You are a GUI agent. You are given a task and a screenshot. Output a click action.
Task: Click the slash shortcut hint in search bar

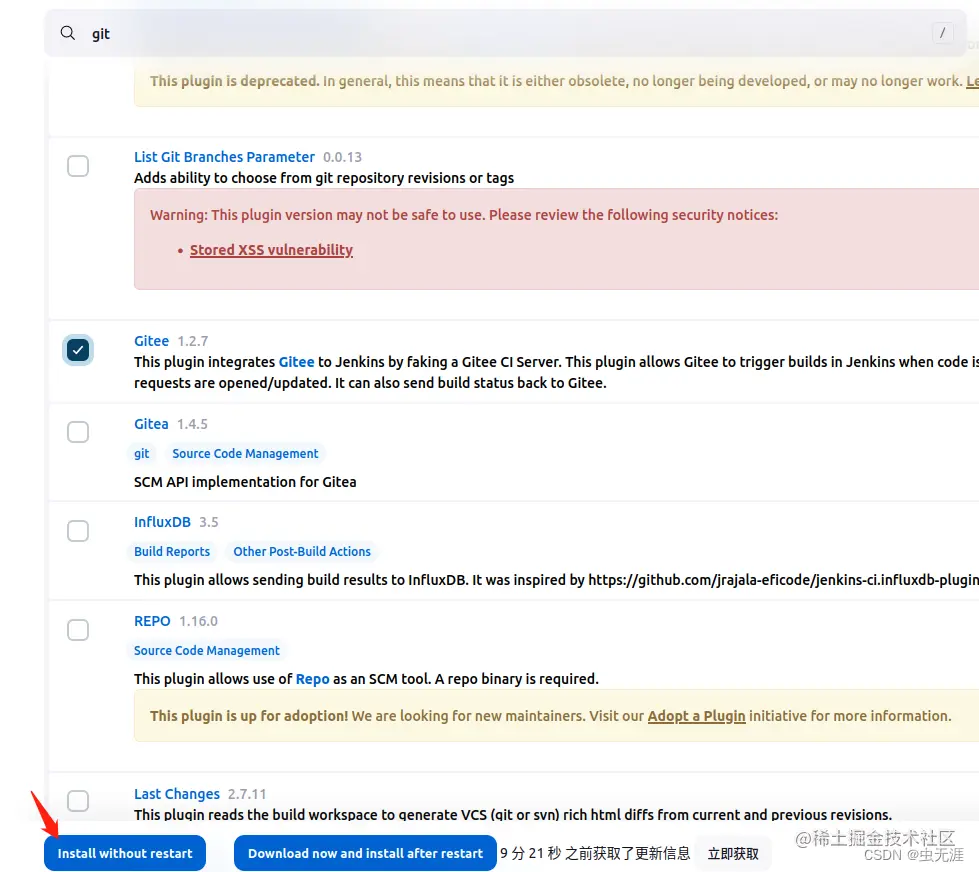click(942, 32)
